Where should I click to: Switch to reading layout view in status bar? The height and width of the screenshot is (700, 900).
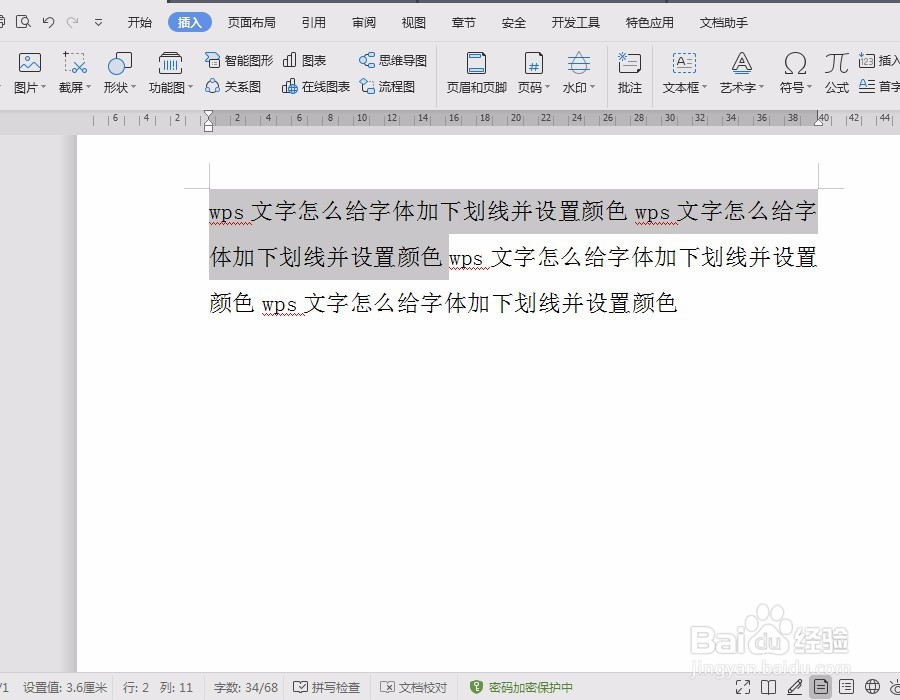coord(769,687)
